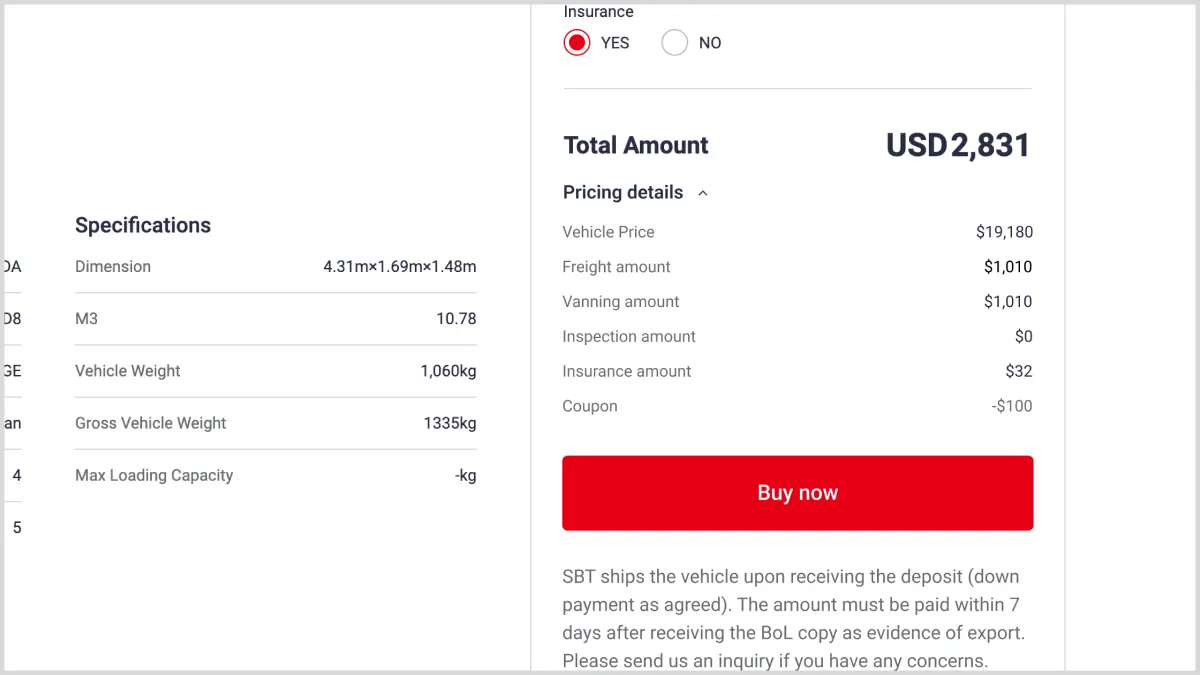
Task: Click the red Buy now button
Action: point(797,493)
